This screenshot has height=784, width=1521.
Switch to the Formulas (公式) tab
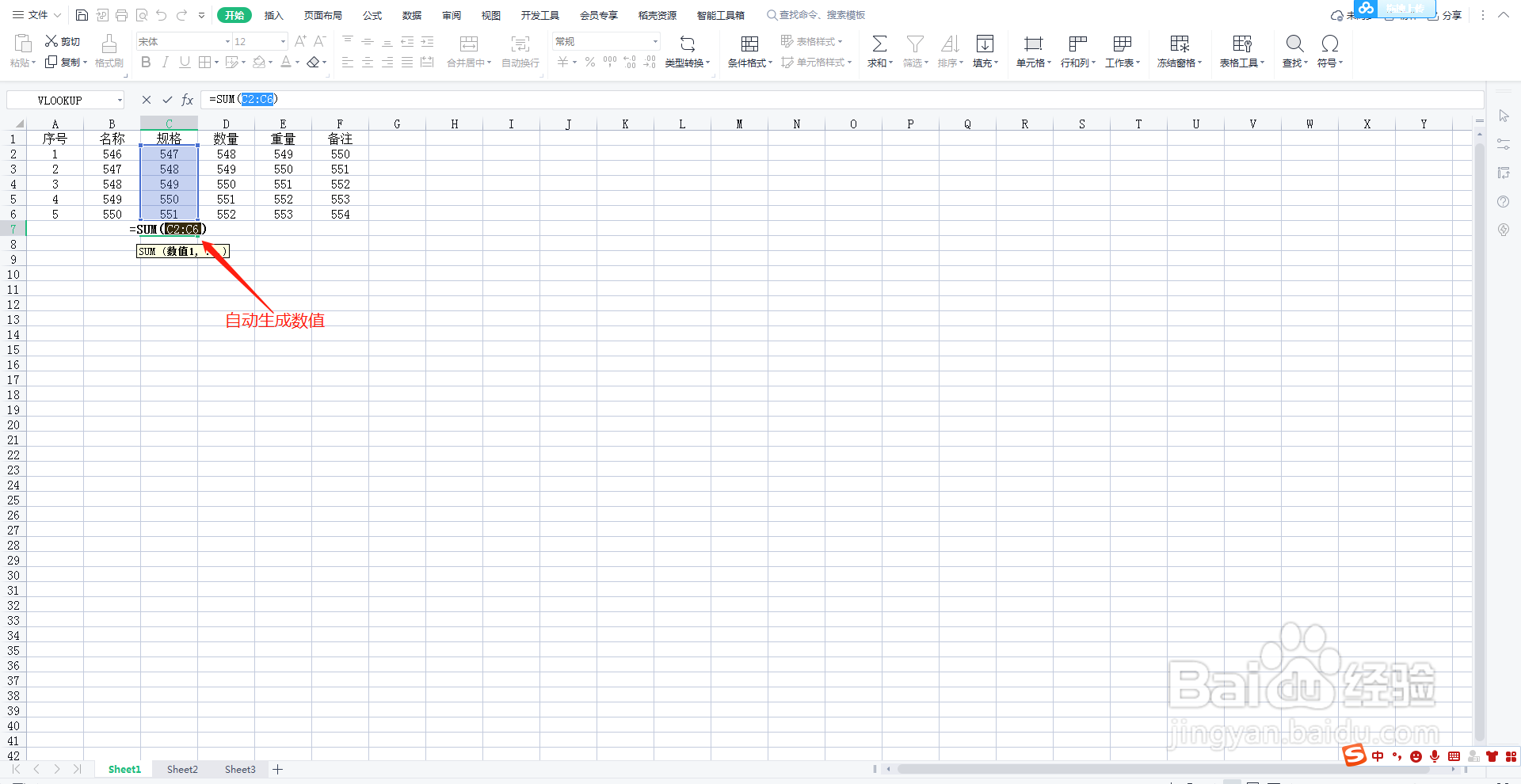(372, 15)
